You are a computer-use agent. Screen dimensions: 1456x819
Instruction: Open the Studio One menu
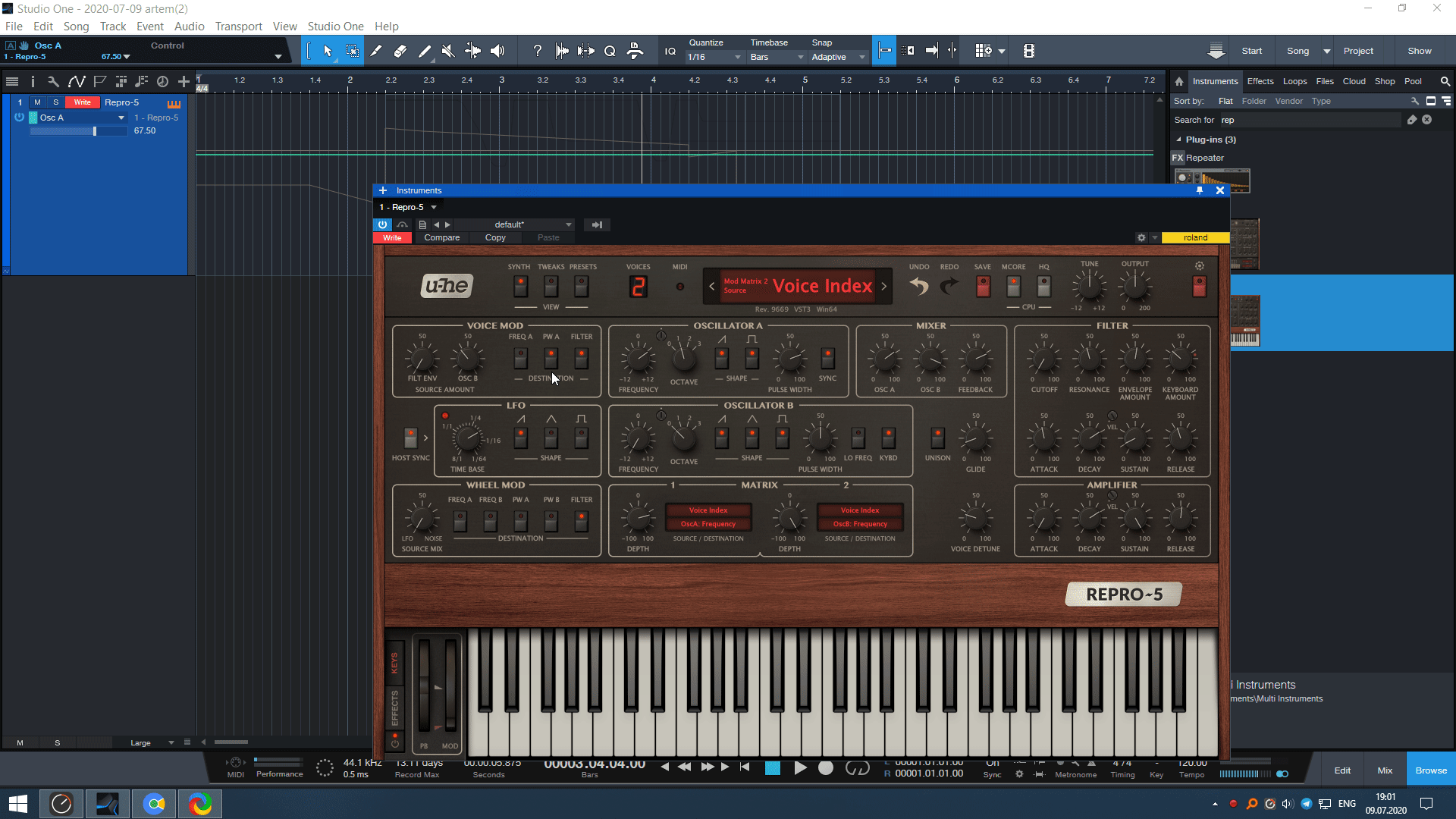point(335,27)
